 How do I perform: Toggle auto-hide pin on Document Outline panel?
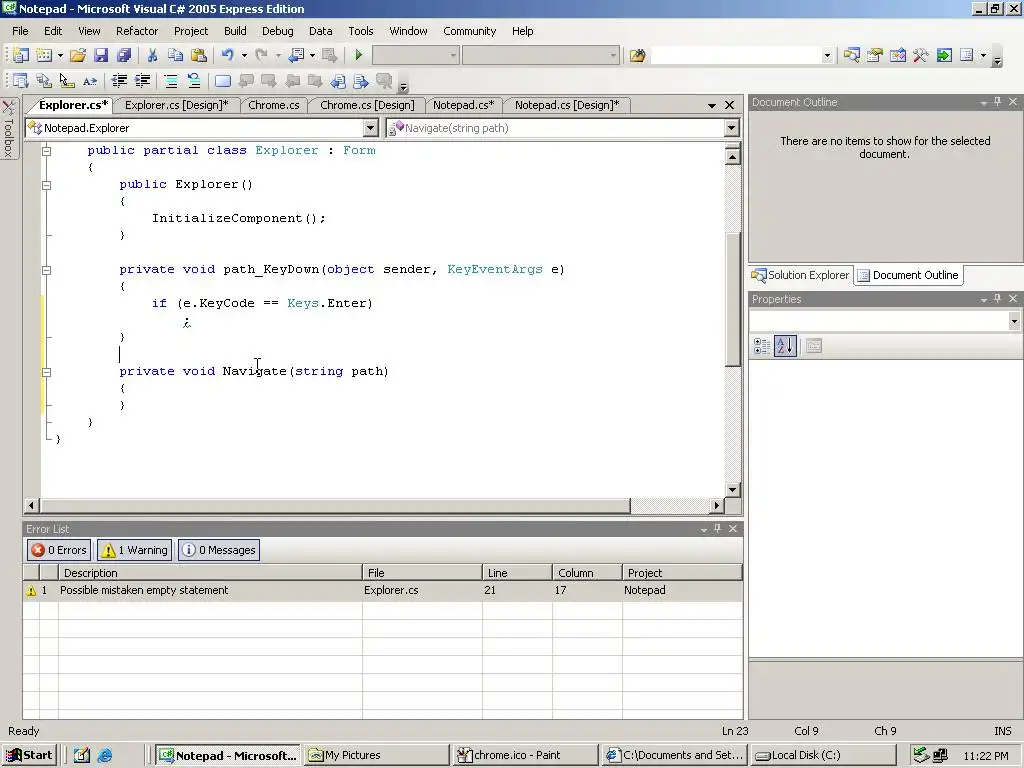coord(997,102)
